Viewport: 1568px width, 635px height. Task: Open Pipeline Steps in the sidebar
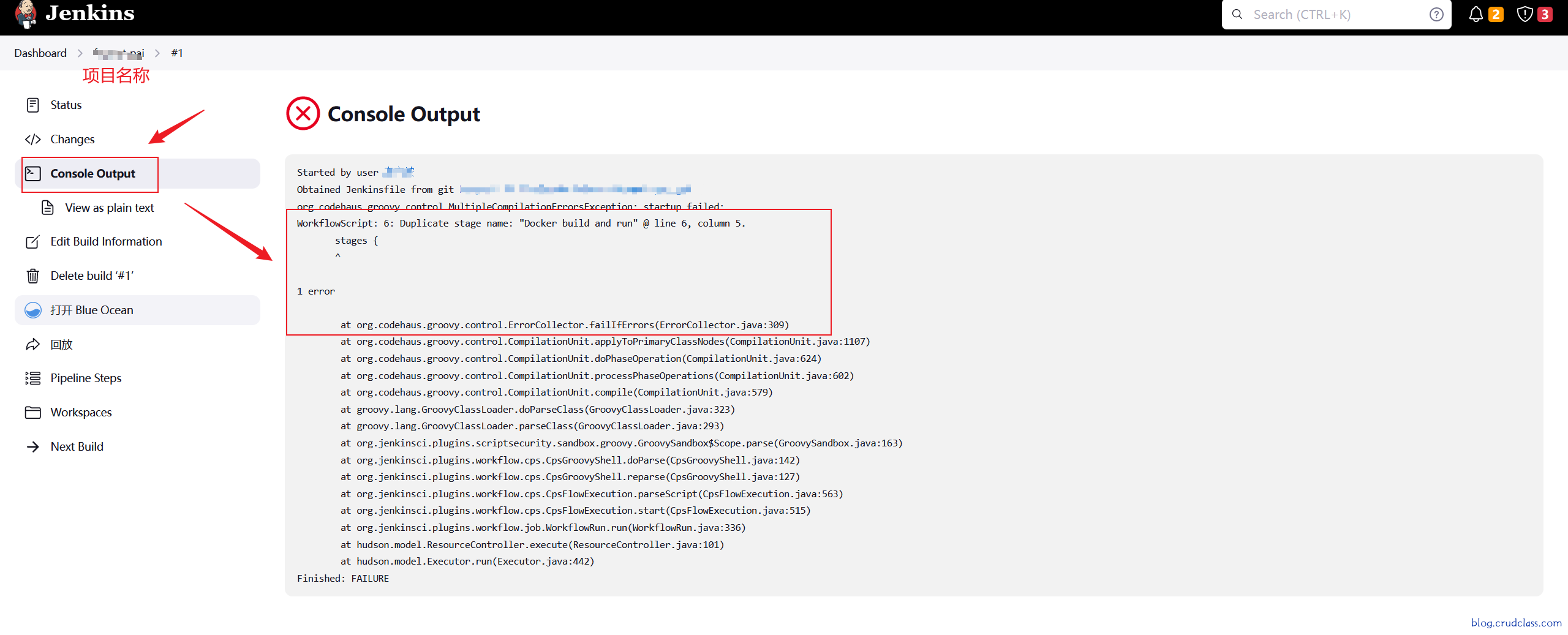pos(137,378)
